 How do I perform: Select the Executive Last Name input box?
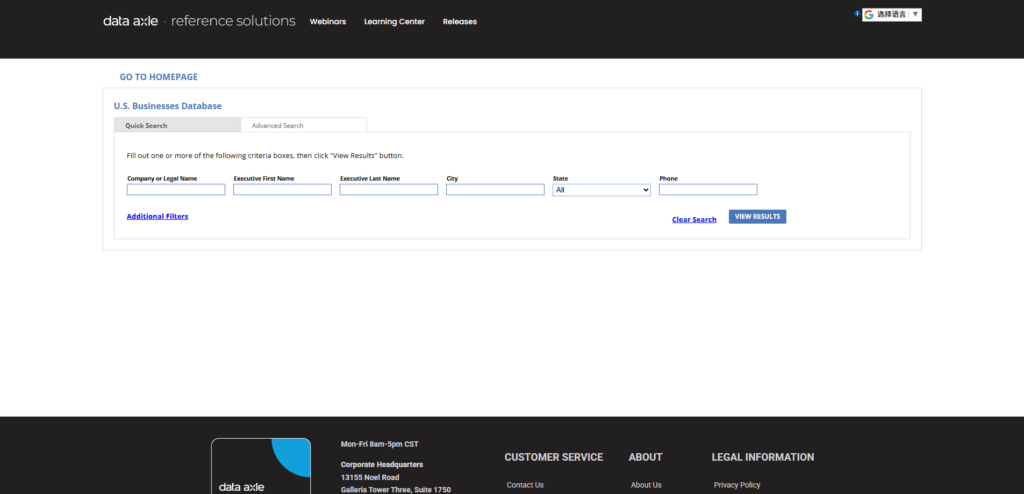coord(389,190)
